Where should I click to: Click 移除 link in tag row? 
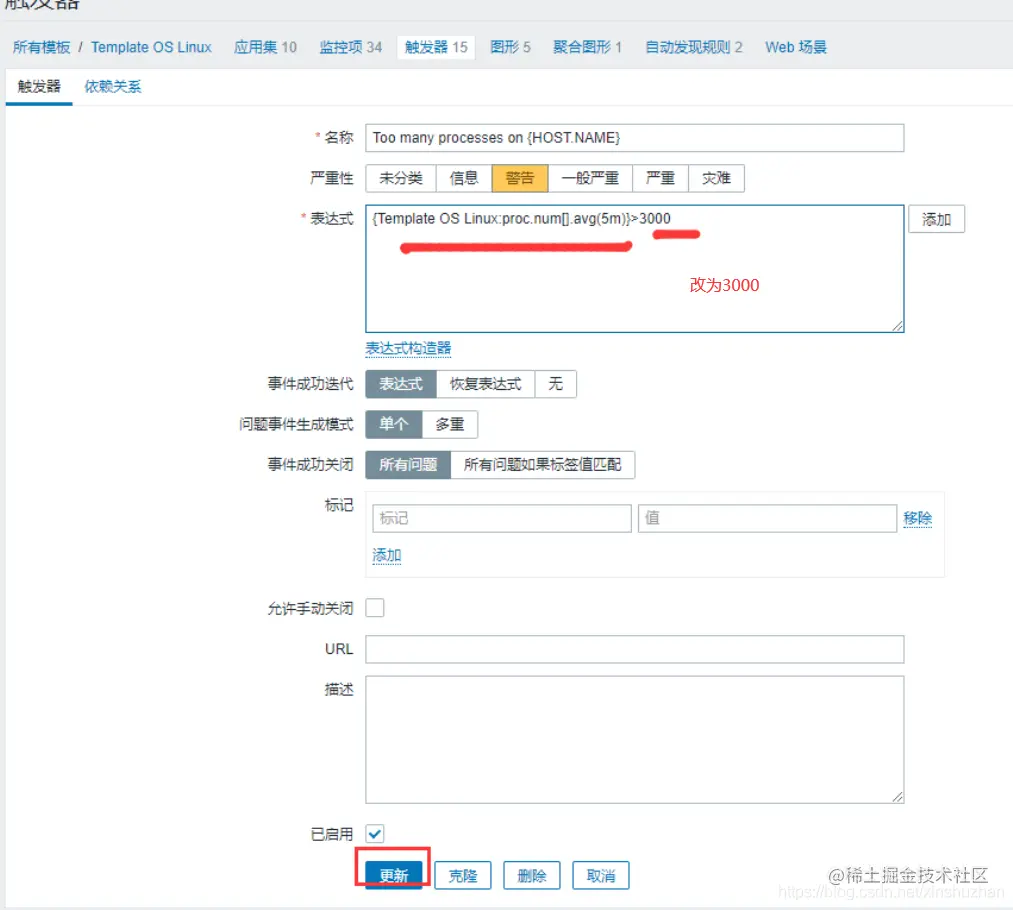coord(917,519)
